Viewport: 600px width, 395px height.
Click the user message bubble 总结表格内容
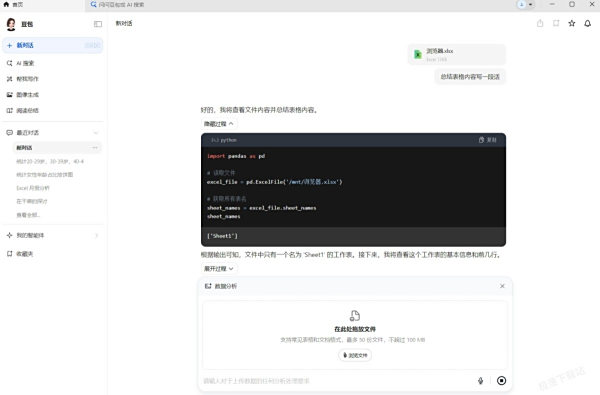(x=470, y=77)
